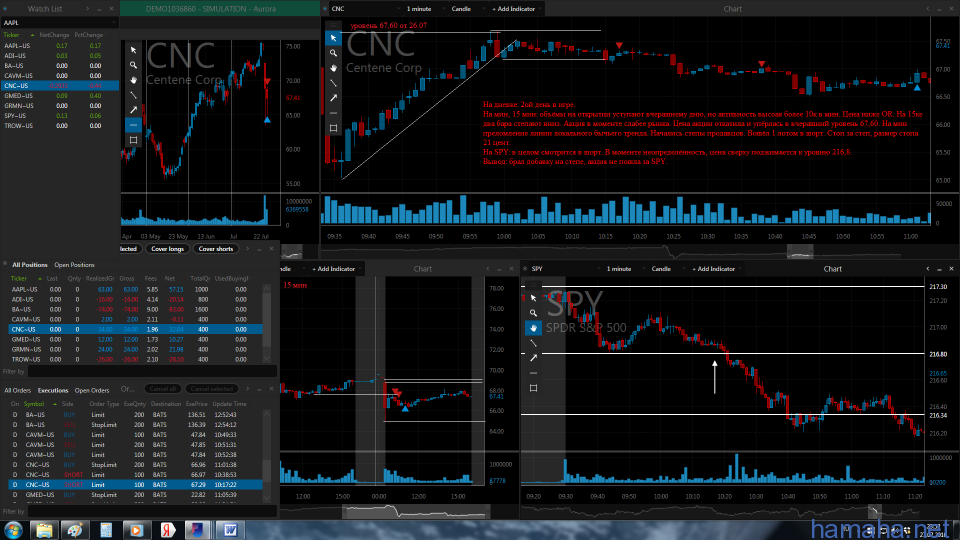960x540 pixels.
Task: Select horizontal line tool in 1-minute CNC chart
Action: click(x=333, y=113)
